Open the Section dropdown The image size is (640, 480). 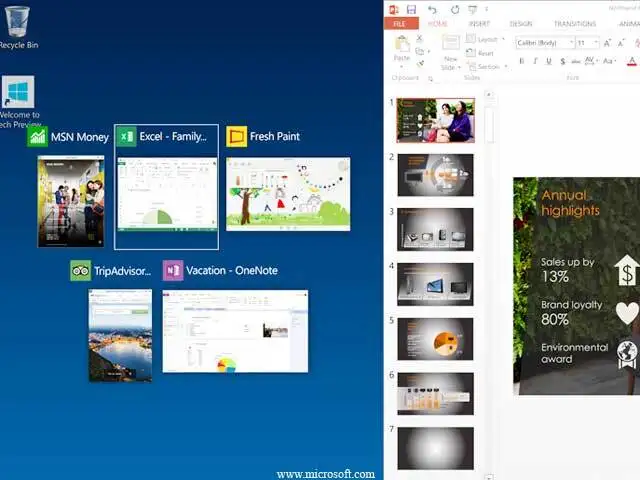(487, 67)
